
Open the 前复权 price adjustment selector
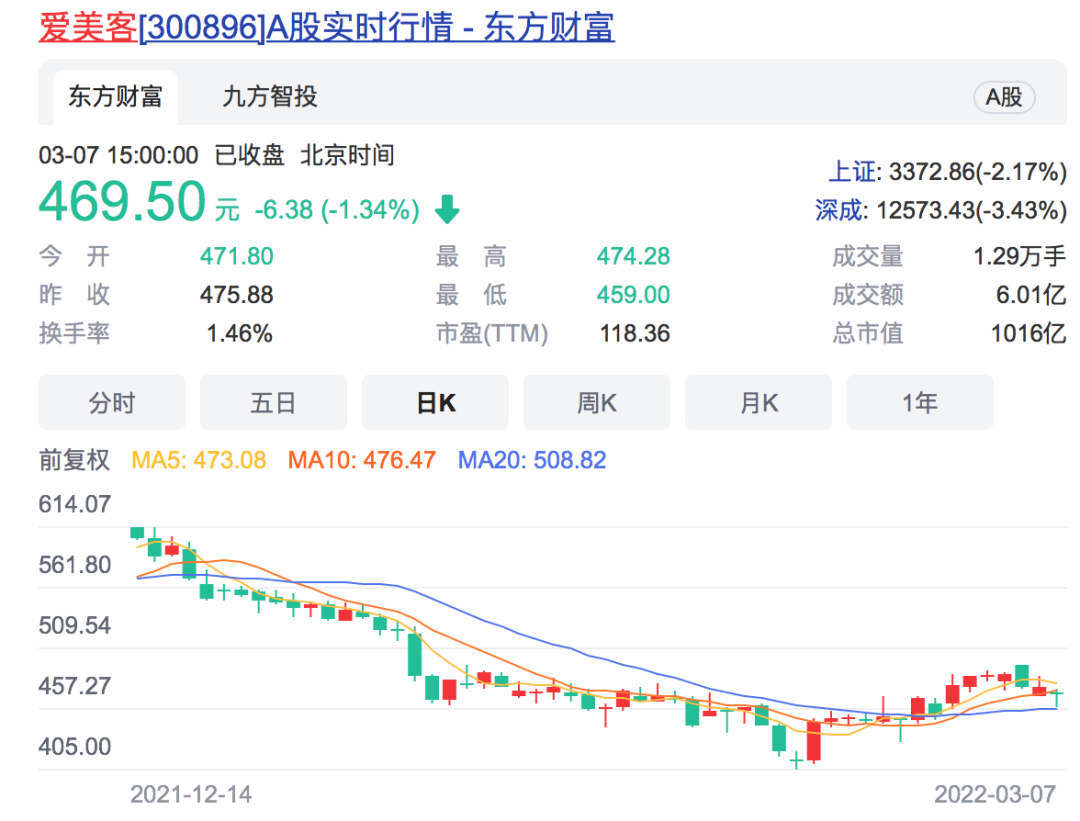point(72,458)
